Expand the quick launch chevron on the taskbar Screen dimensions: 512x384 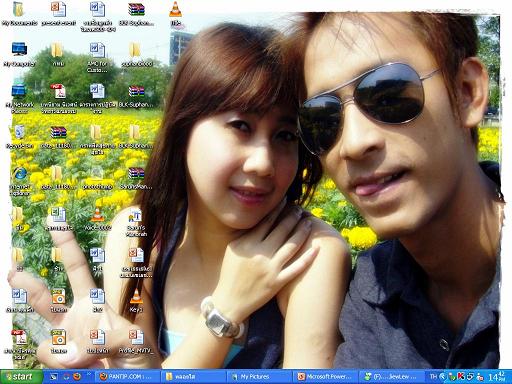[x=89, y=374]
